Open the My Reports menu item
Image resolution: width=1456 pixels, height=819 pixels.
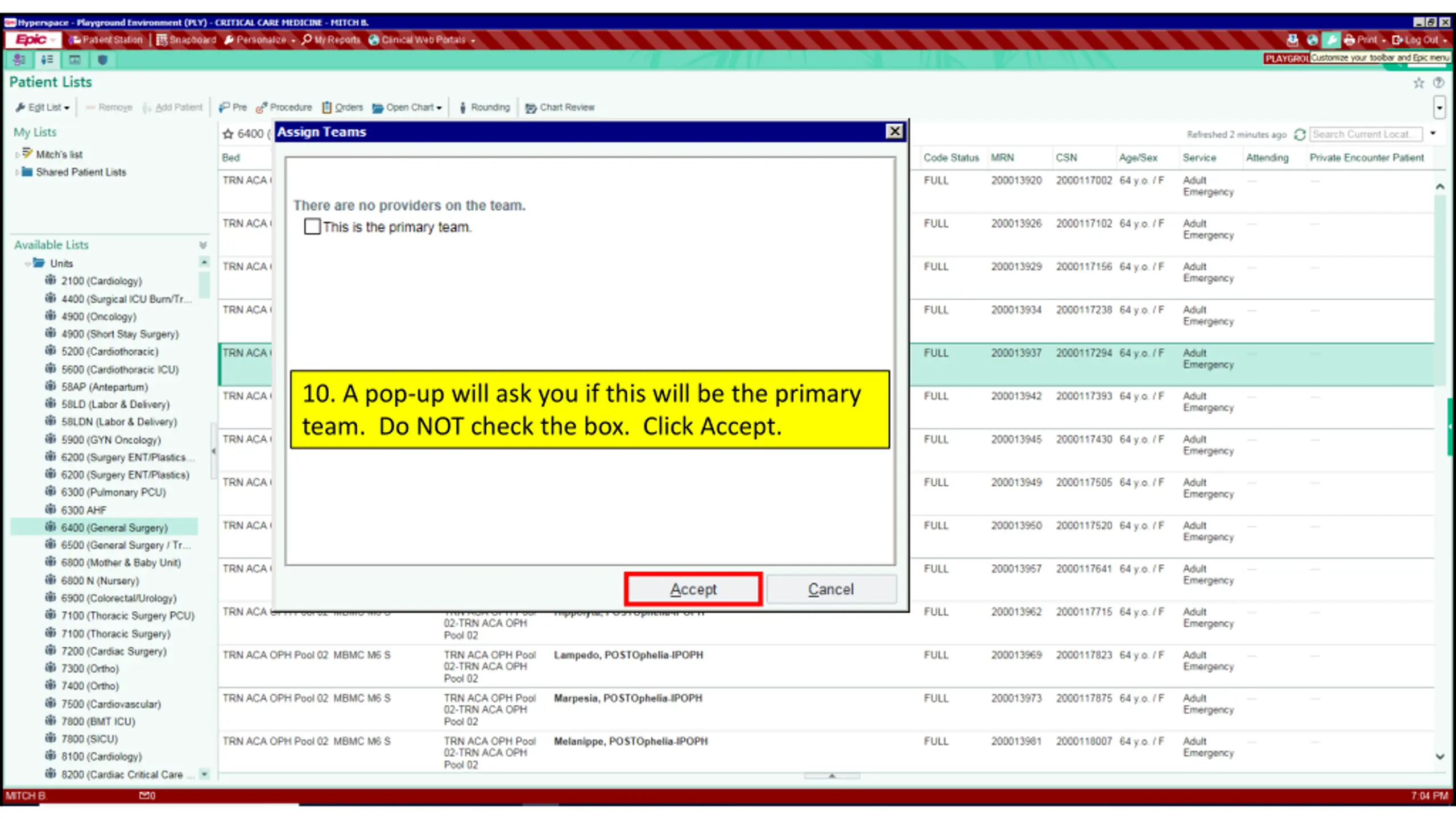[x=331, y=40]
